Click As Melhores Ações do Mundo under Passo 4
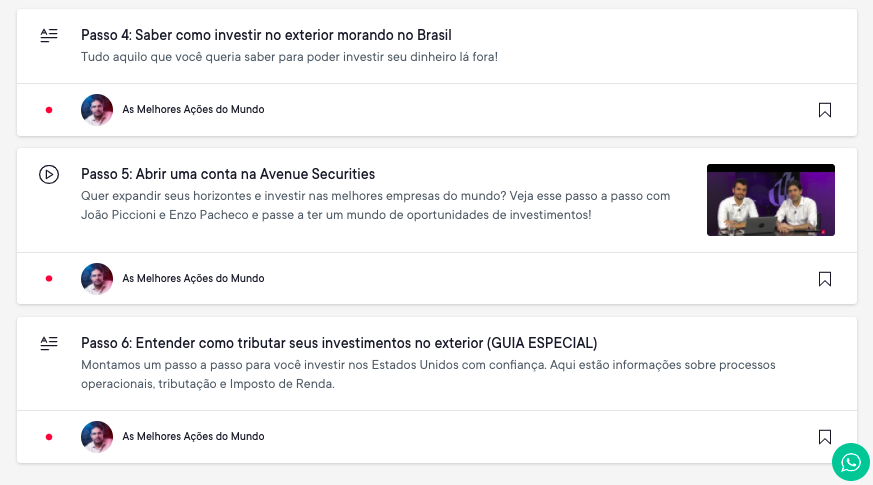873x485 pixels. click(x=193, y=110)
